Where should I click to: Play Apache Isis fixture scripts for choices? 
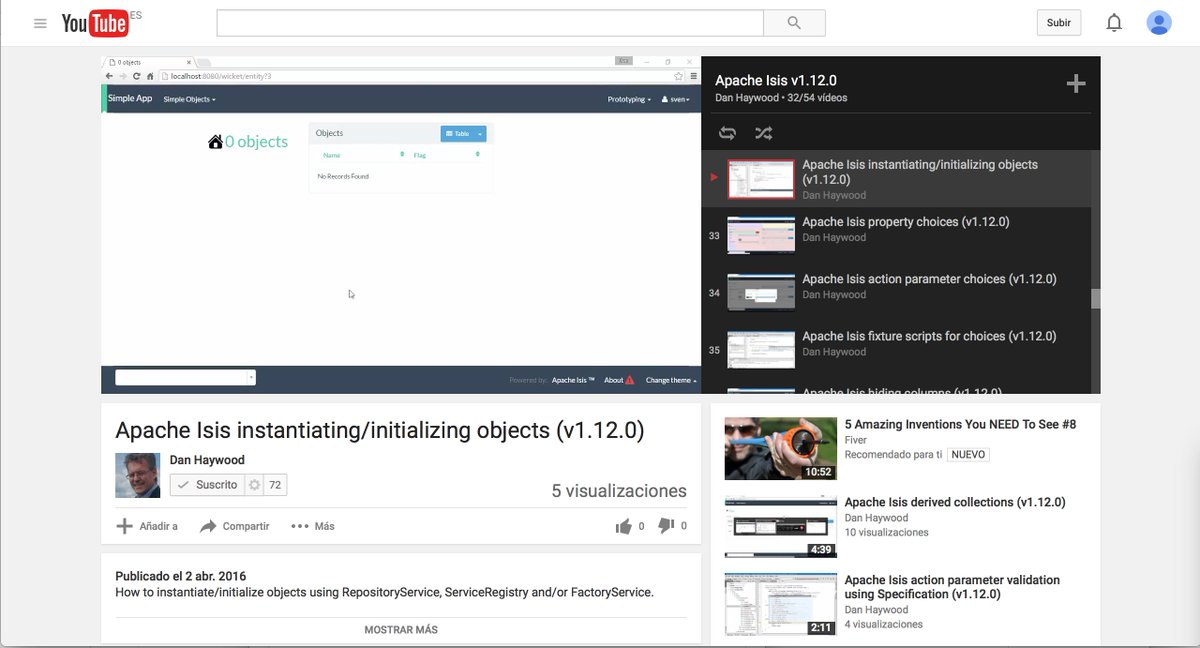point(929,336)
